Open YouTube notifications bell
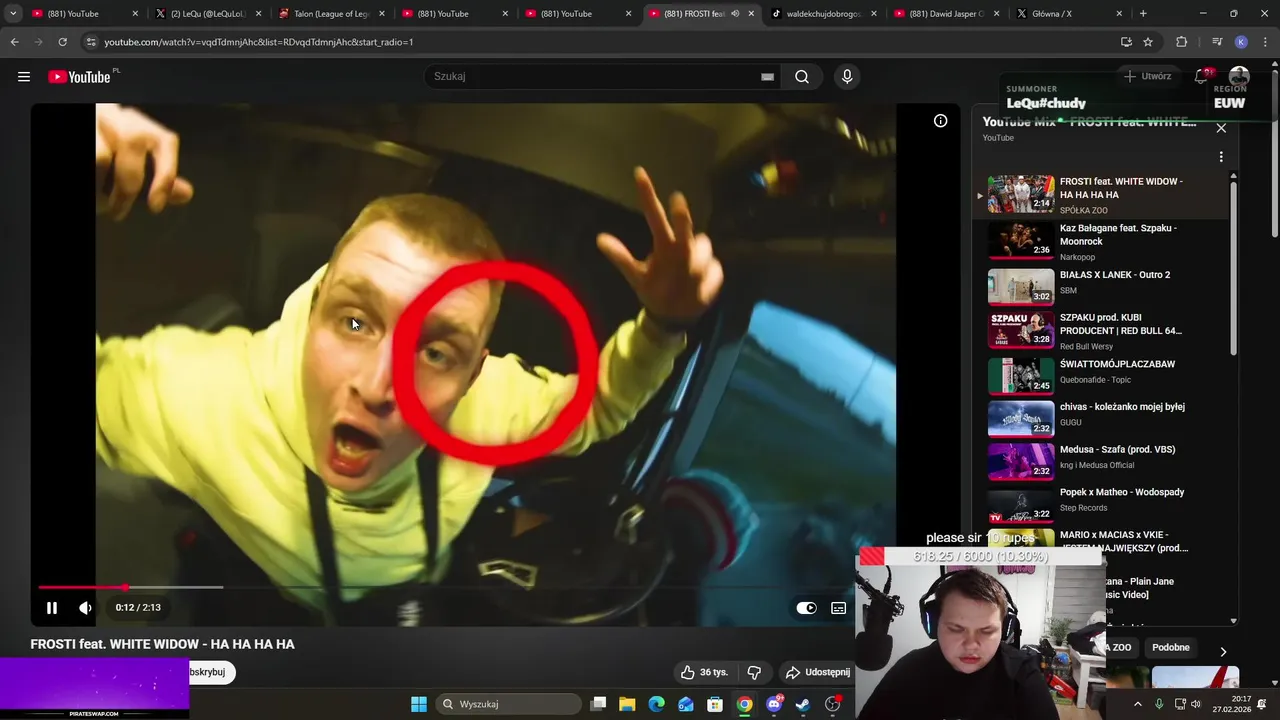The height and width of the screenshot is (720, 1280). click(1202, 77)
